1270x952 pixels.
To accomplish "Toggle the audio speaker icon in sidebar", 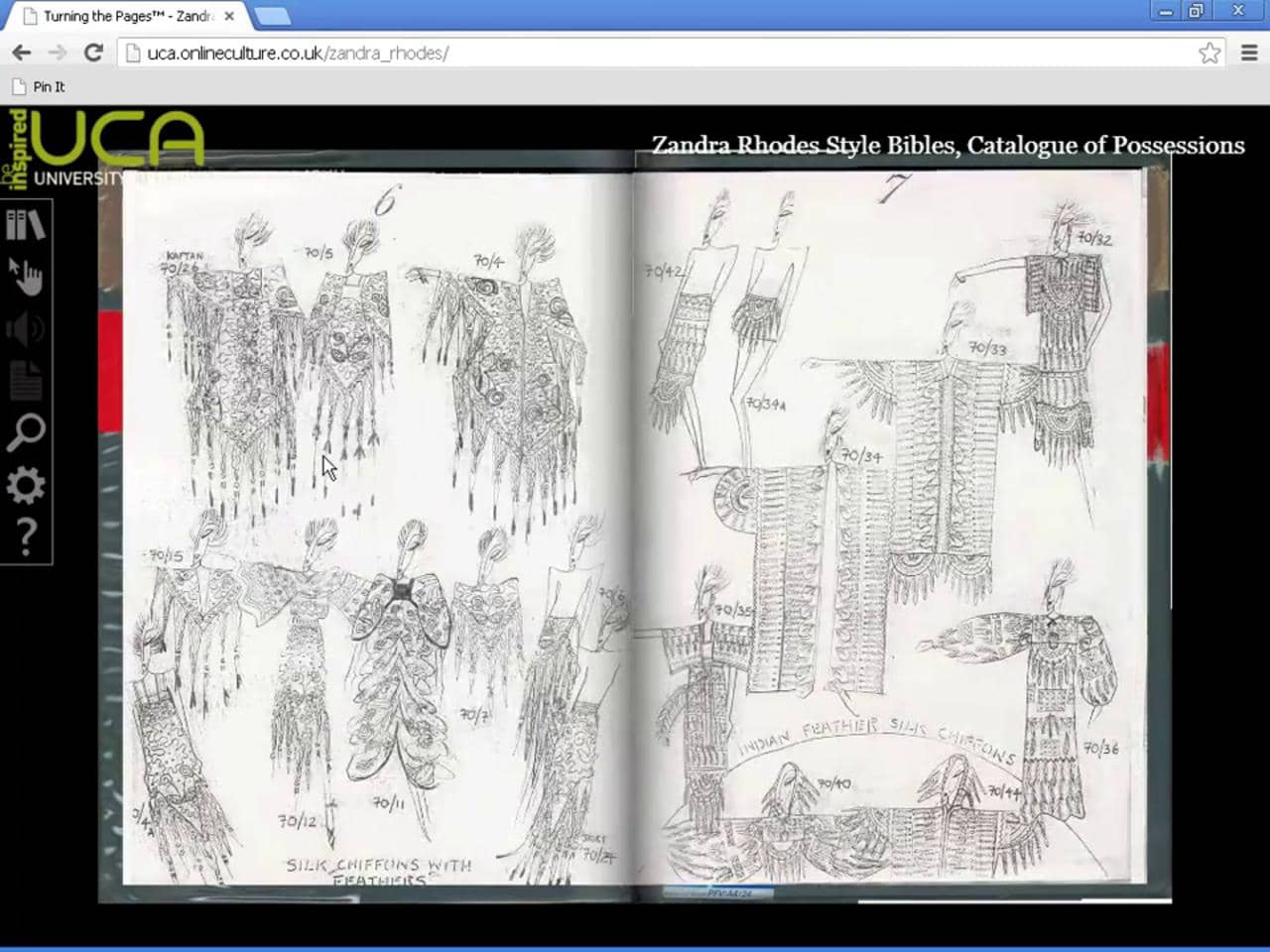I will (x=26, y=328).
